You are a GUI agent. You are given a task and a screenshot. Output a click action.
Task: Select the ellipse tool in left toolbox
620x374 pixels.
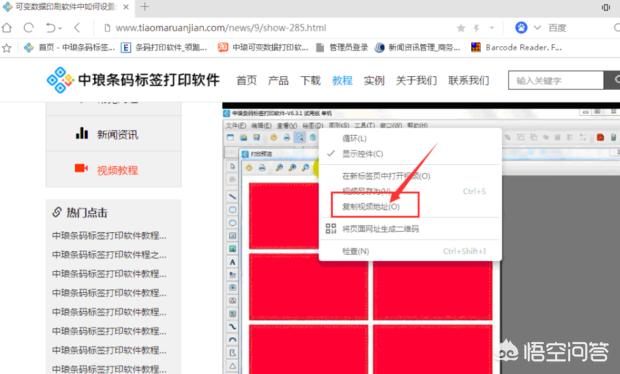click(232, 223)
